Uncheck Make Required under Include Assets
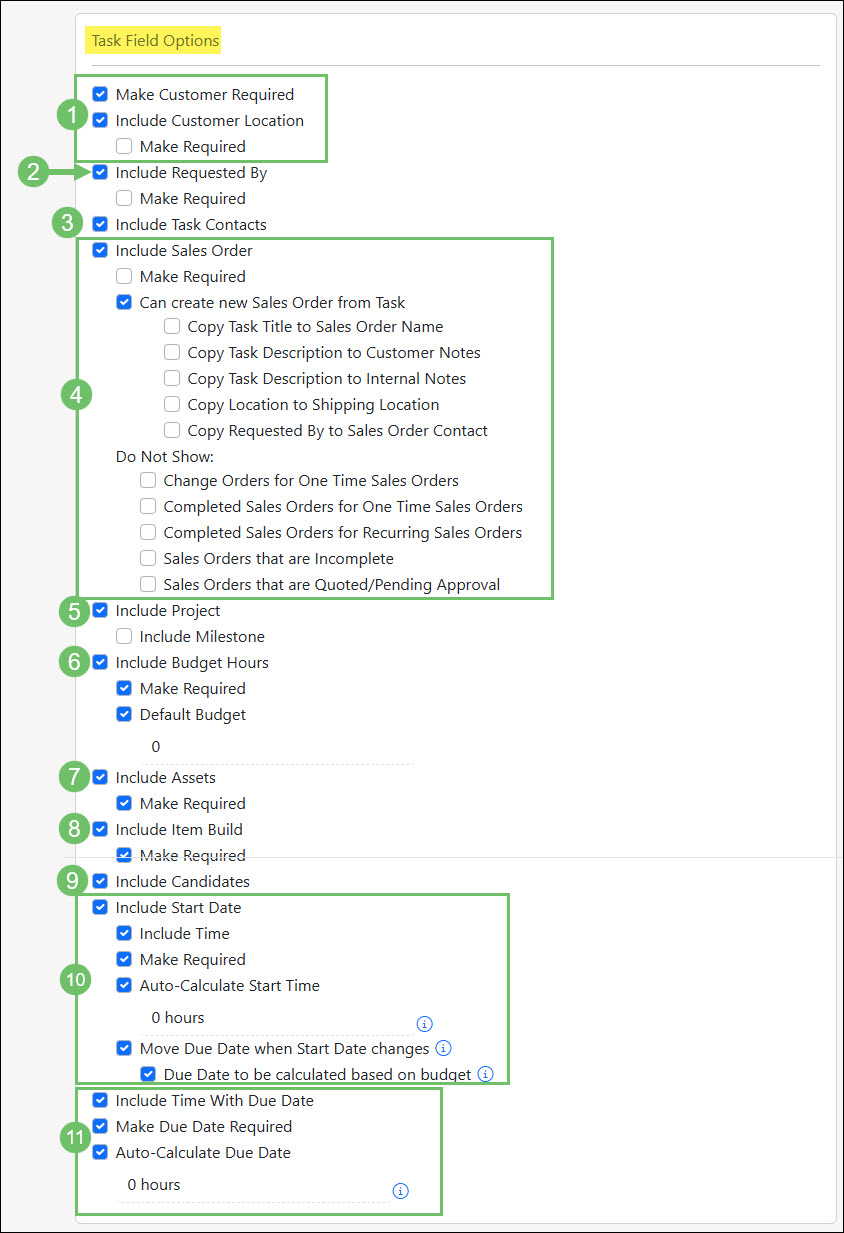The width and height of the screenshot is (844, 1233). pyautogui.click(x=124, y=803)
